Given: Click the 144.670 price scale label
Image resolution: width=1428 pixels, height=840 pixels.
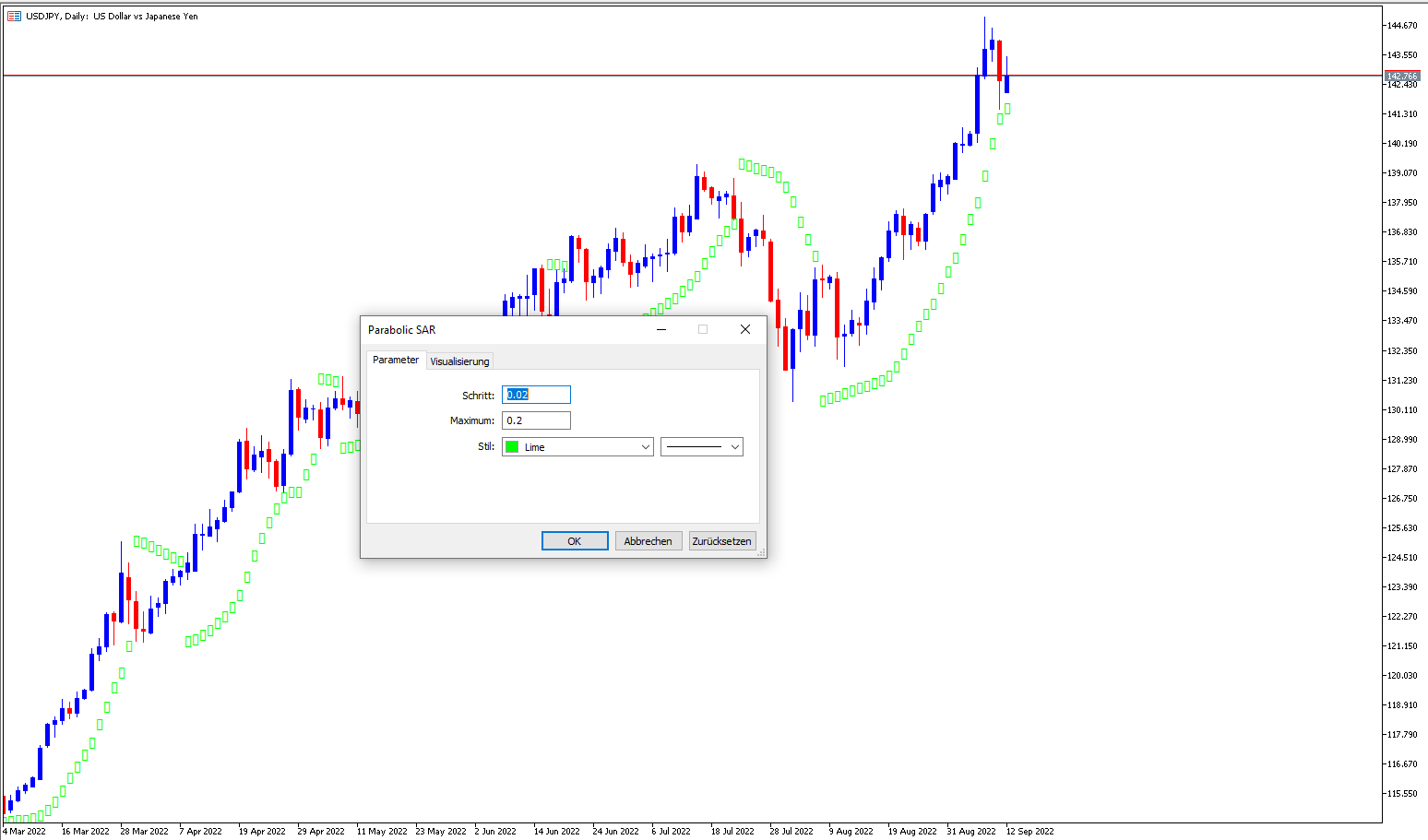Looking at the screenshot, I should tap(1402, 26).
